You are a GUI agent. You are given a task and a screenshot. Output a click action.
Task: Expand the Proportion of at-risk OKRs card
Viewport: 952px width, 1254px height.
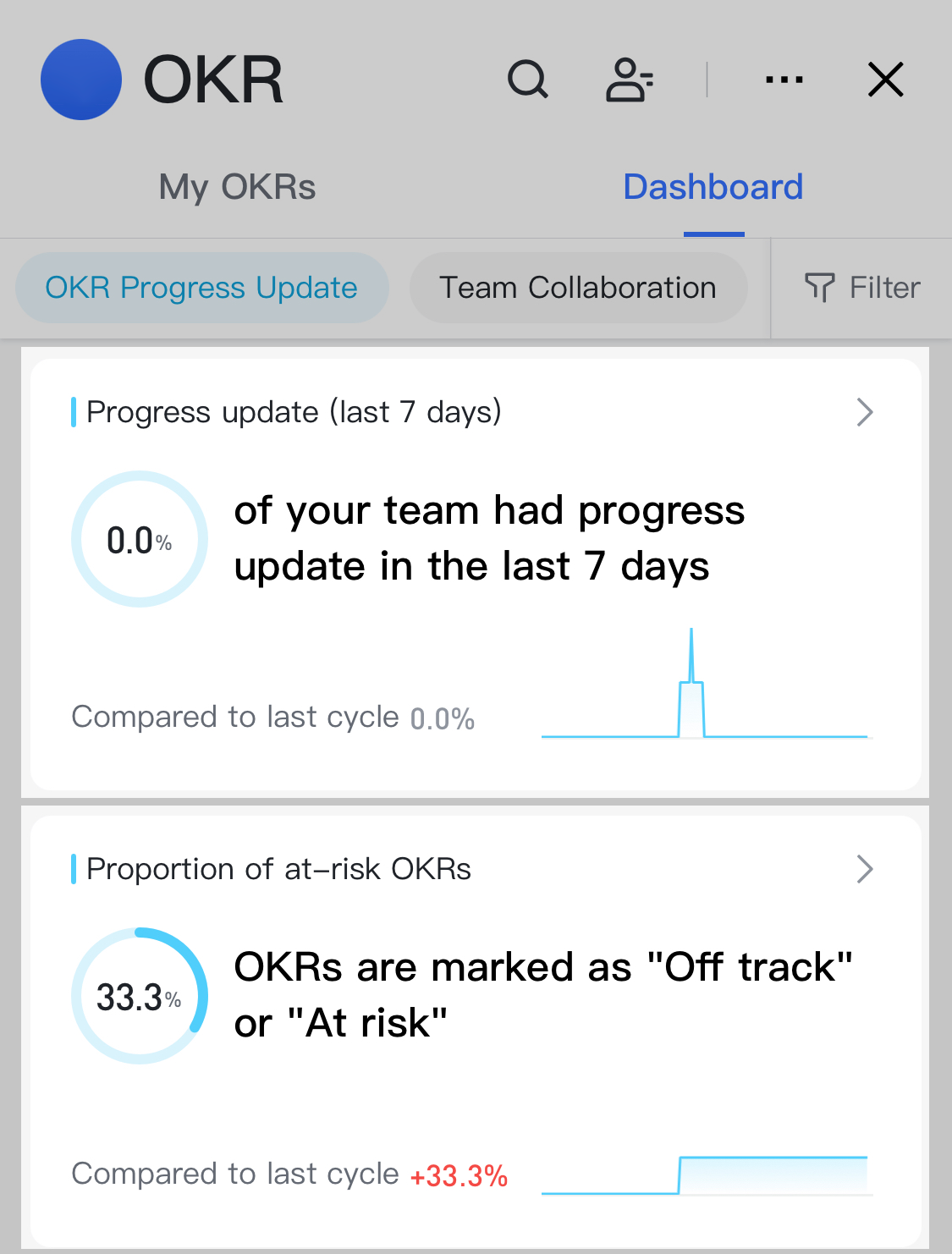(865, 869)
